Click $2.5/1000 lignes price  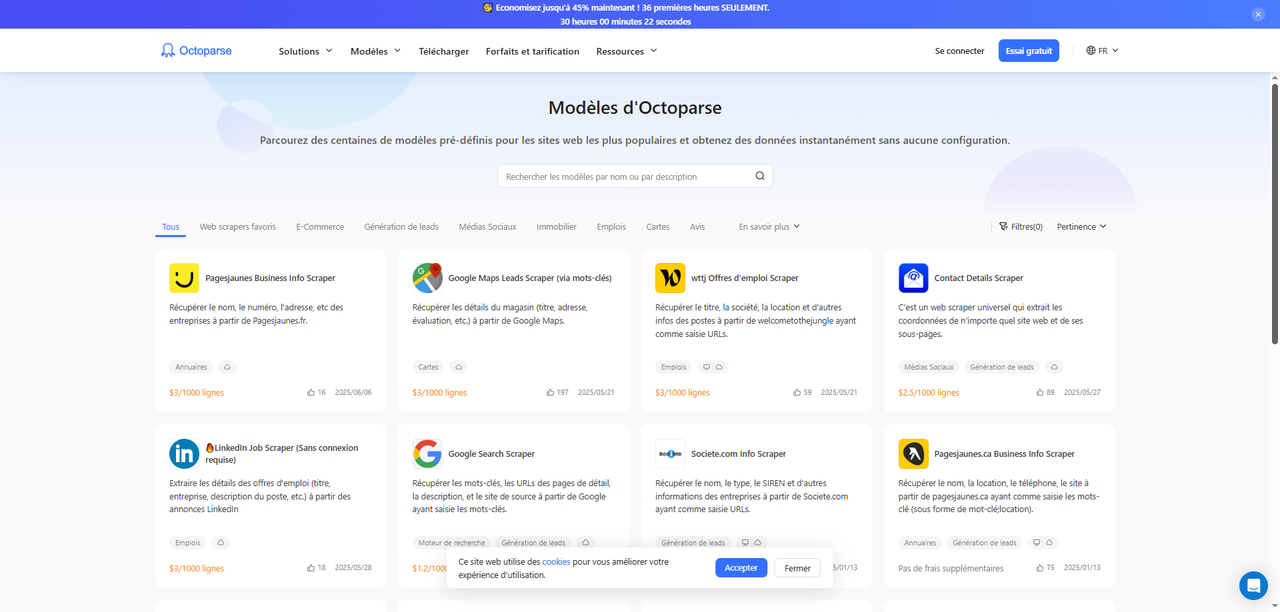929,393
